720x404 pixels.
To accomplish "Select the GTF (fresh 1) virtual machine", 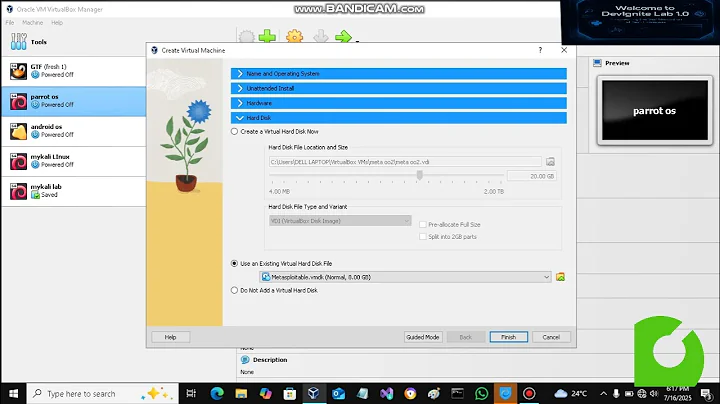I will pos(73,71).
